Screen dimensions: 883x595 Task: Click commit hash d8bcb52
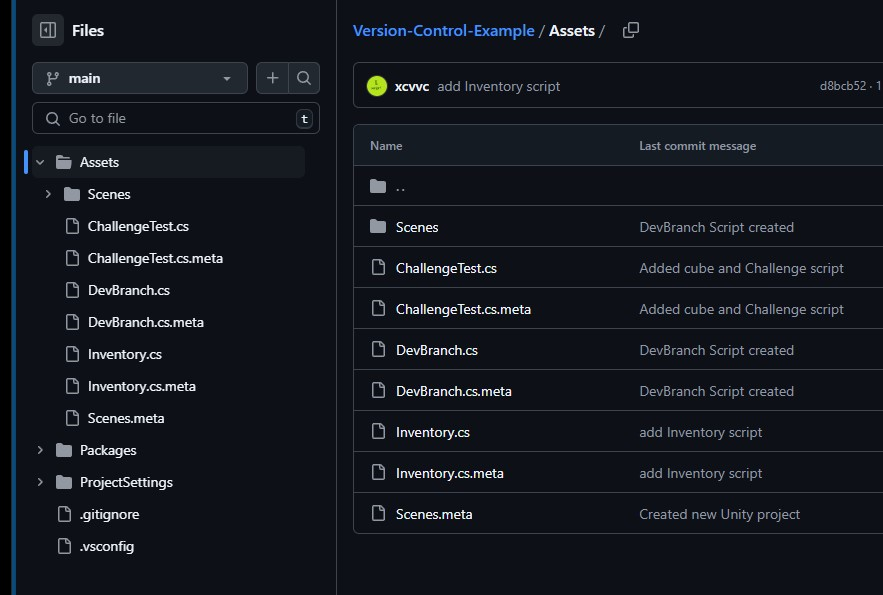[x=842, y=86]
